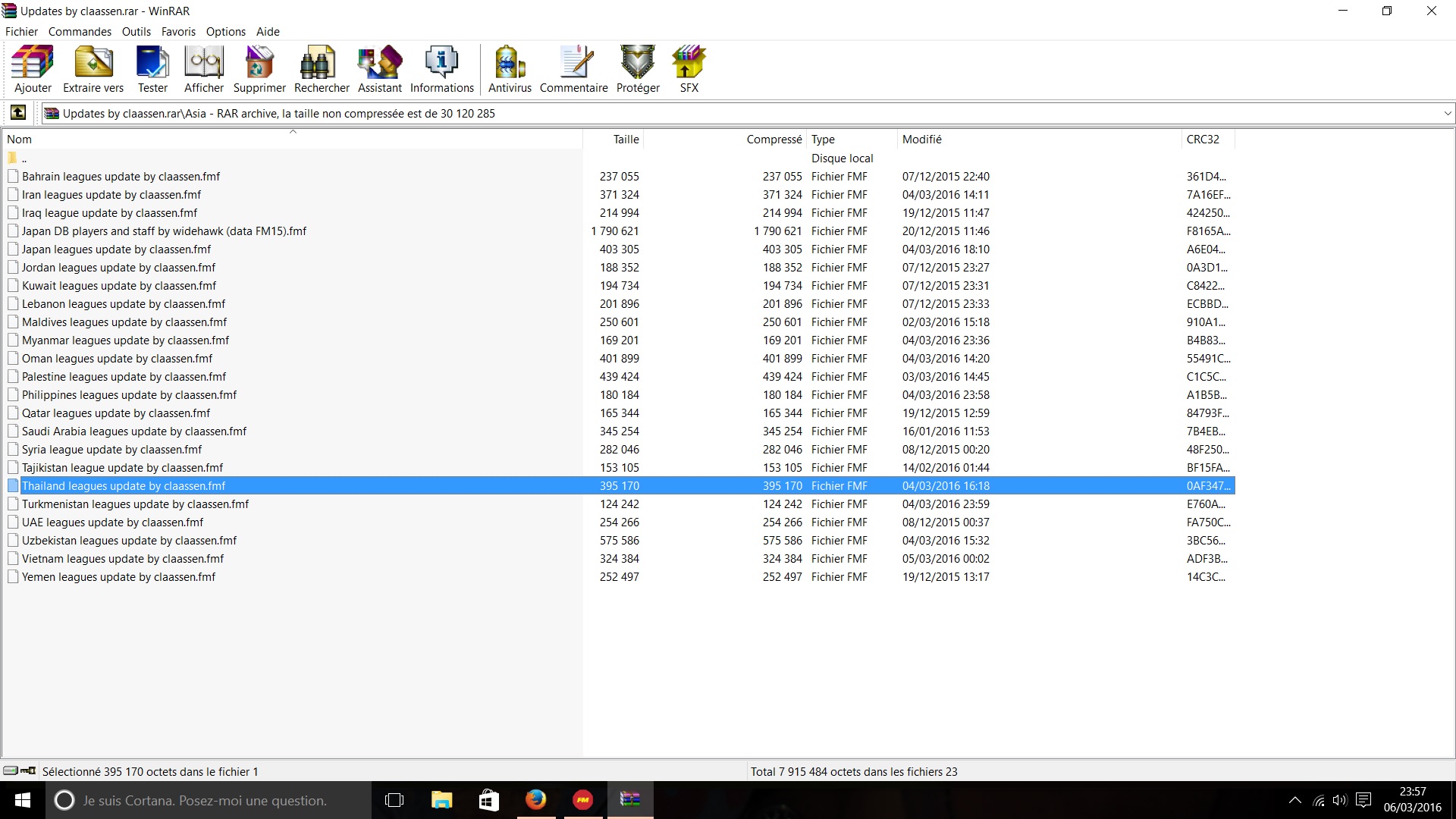Screen dimensions: 1456x819
Task: Select Uzbekistan leagues update by claassen.fmf
Action: 619,540
